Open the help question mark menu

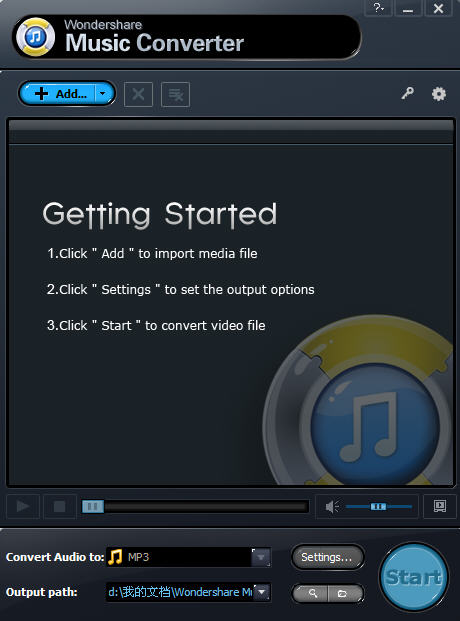(378, 8)
